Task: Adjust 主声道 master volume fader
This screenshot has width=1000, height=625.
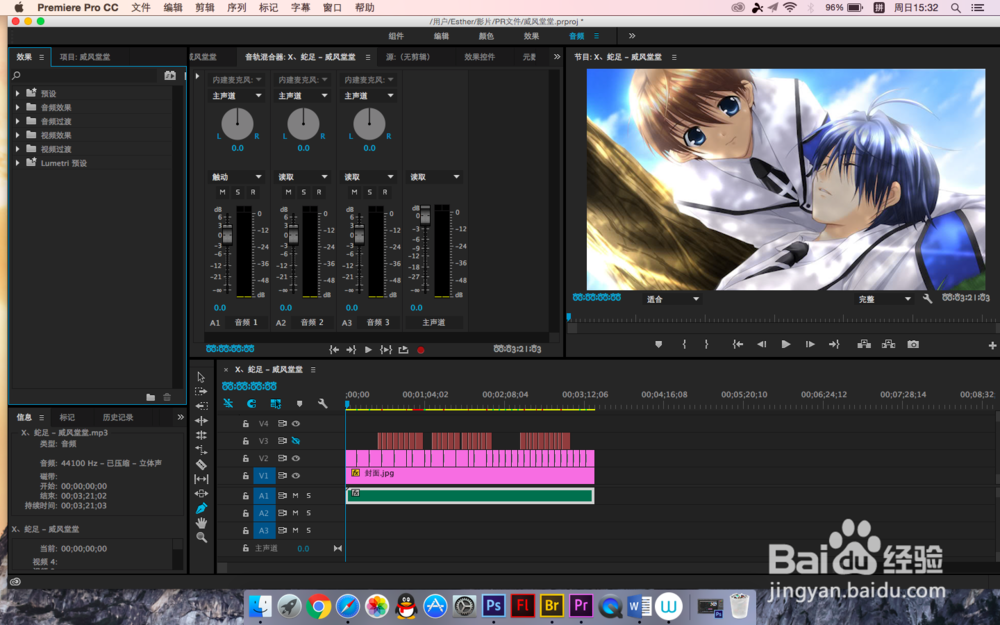Action: click(425, 216)
